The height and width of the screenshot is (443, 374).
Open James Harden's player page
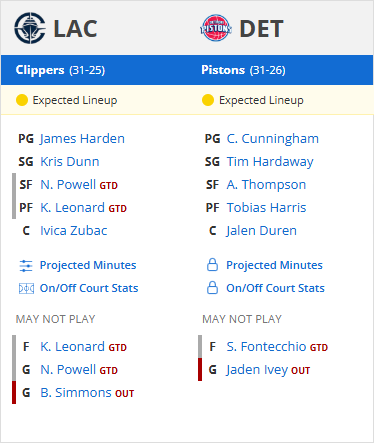tap(82, 139)
